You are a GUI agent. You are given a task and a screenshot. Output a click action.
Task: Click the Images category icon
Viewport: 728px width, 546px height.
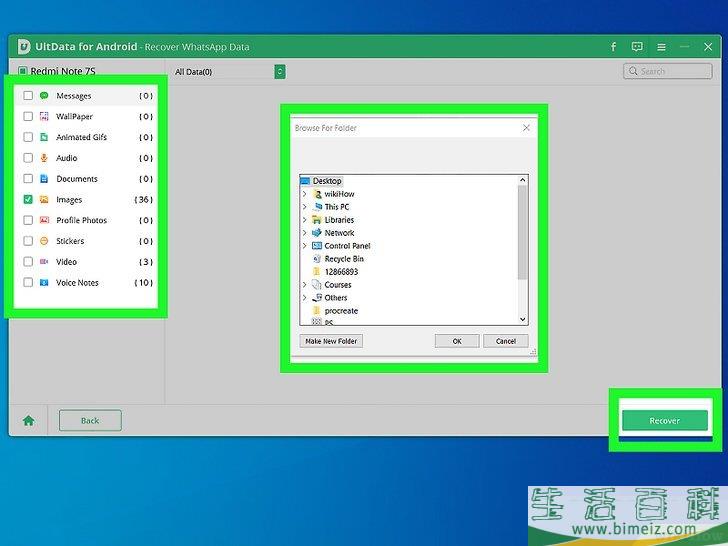(44, 200)
